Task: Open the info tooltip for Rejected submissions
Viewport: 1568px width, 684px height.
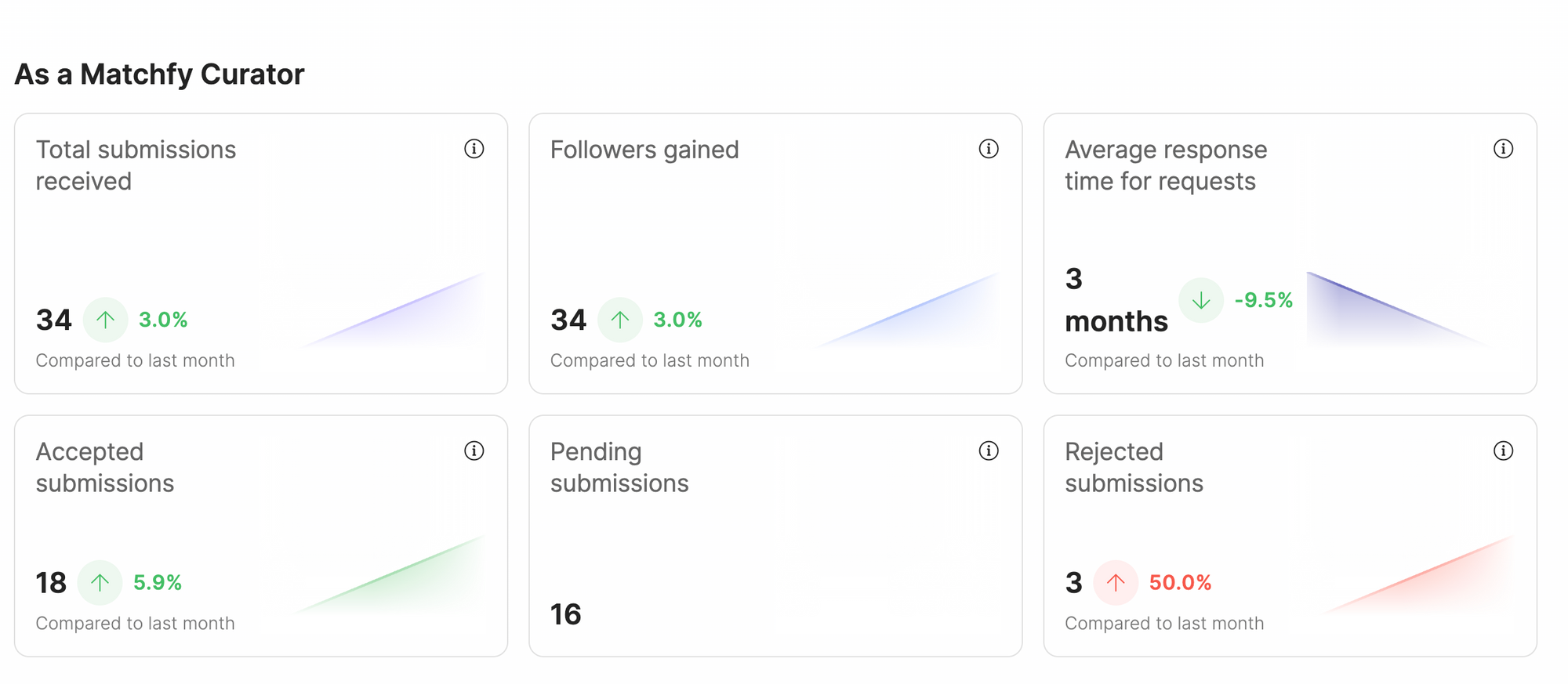Action: pyautogui.click(x=1503, y=451)
